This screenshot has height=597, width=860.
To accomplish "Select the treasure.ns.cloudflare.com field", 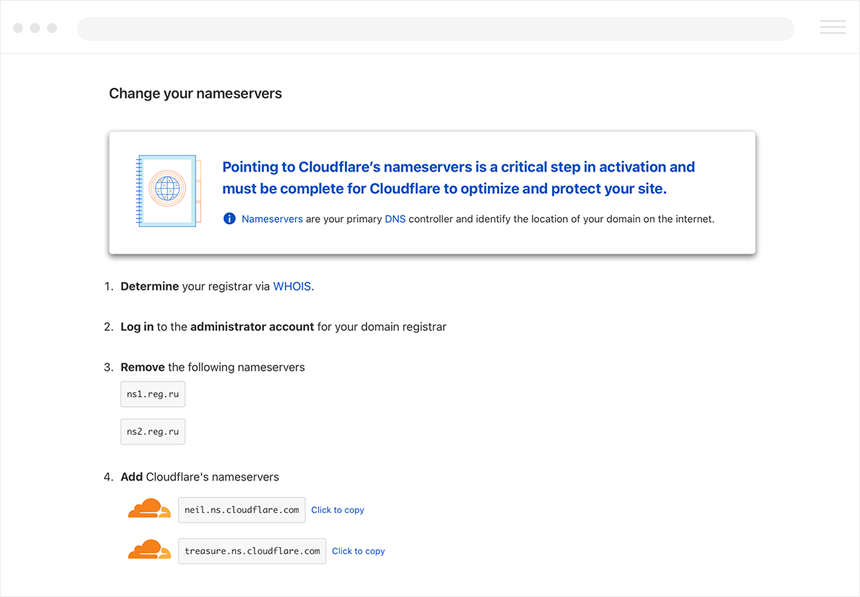I will click(252, 551).
